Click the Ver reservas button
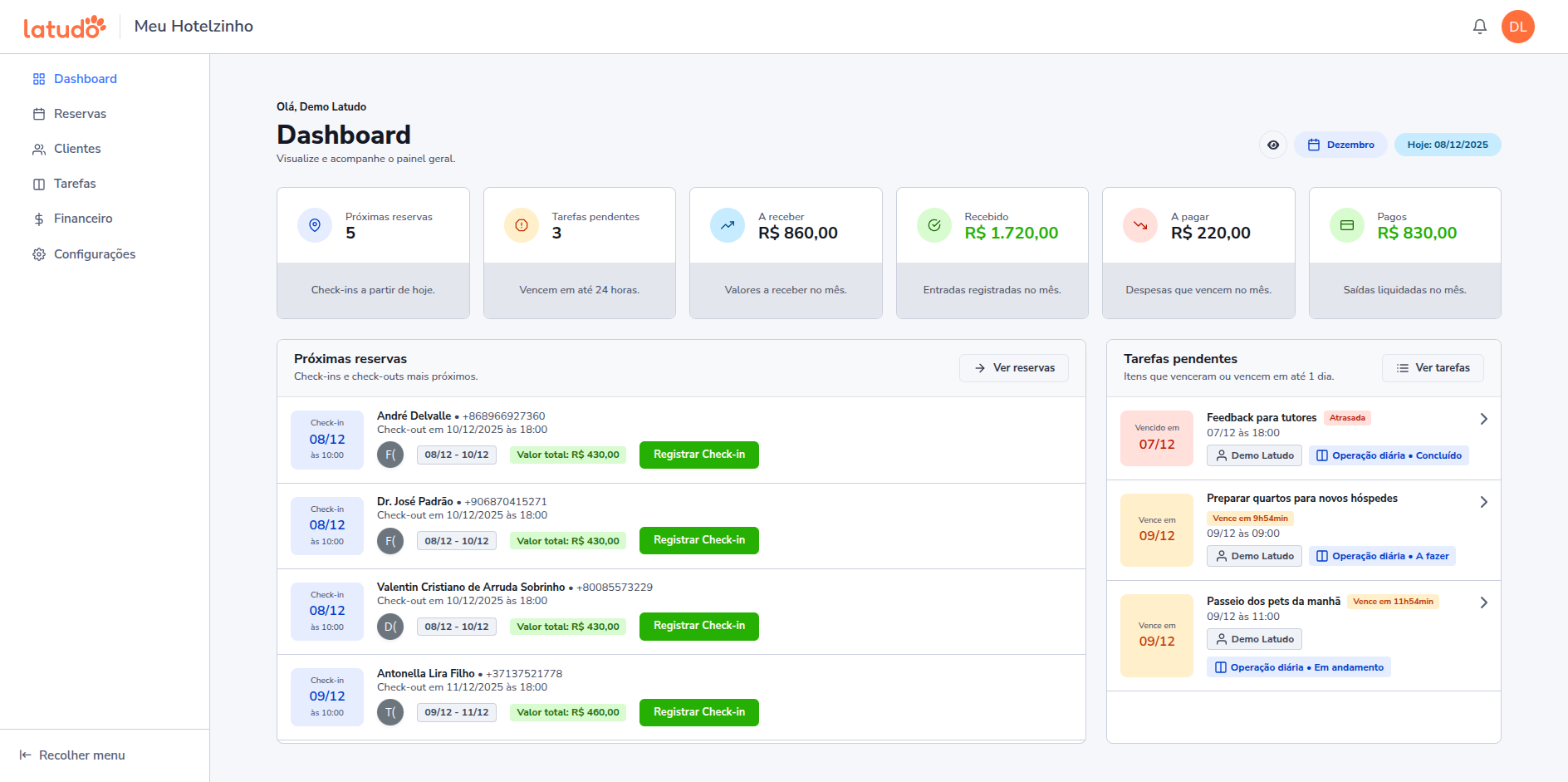 coord(1013,368)
